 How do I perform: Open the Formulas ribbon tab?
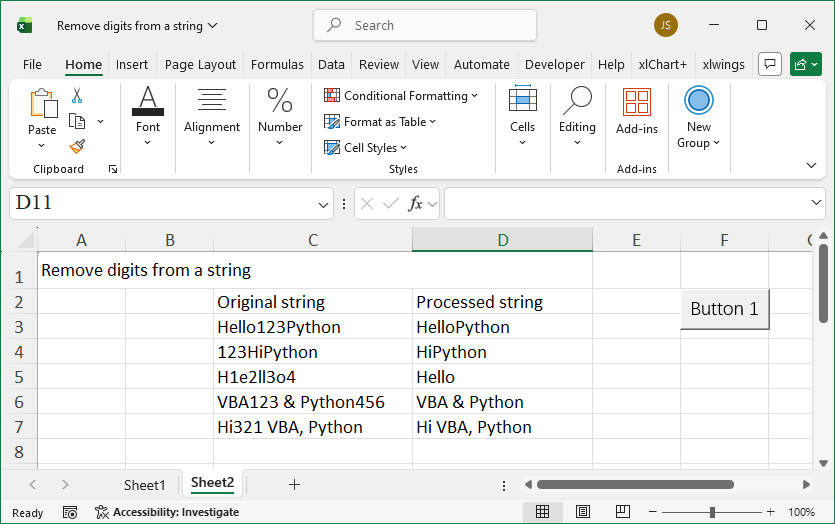click(277, 64)
